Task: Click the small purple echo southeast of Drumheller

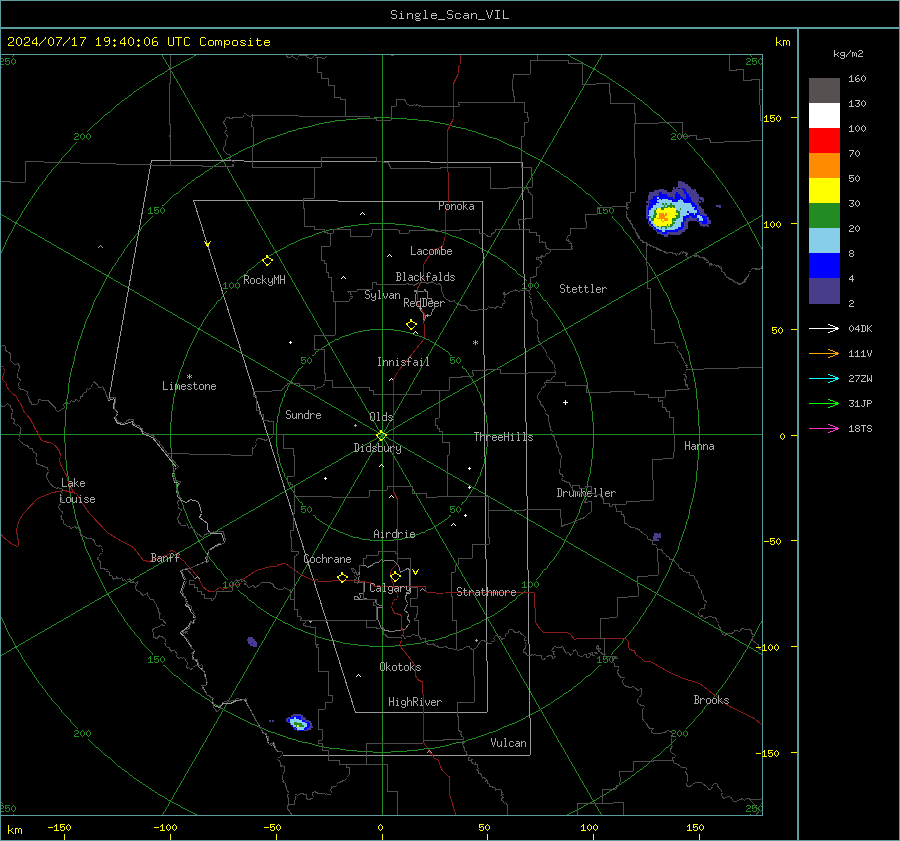Action: (x=657, y=537)
